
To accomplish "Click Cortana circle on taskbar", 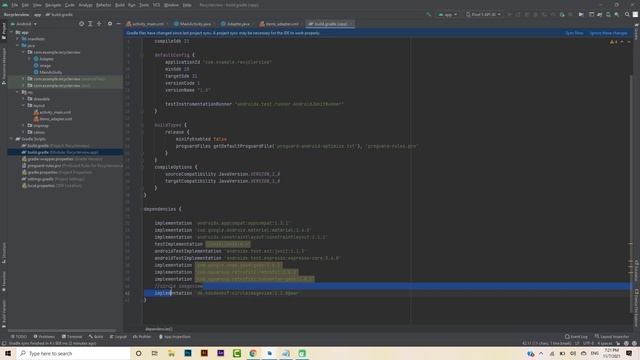I will click(138, 353).
